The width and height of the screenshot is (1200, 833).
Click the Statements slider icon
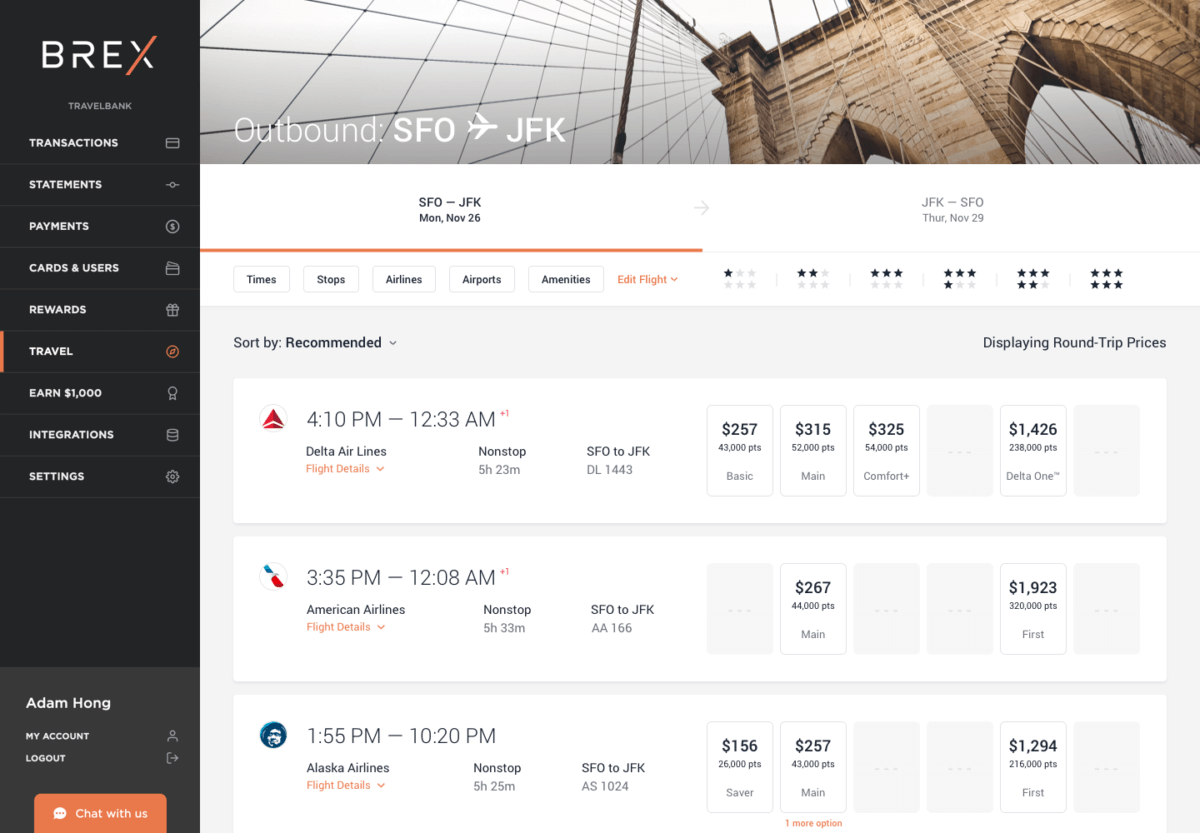pyautogui.click(x=172, y=185)
